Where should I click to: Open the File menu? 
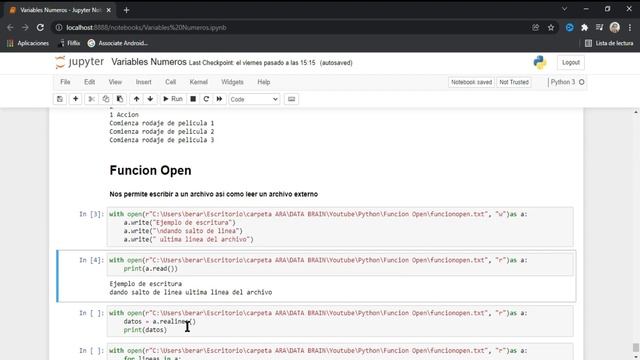point(65,82)
